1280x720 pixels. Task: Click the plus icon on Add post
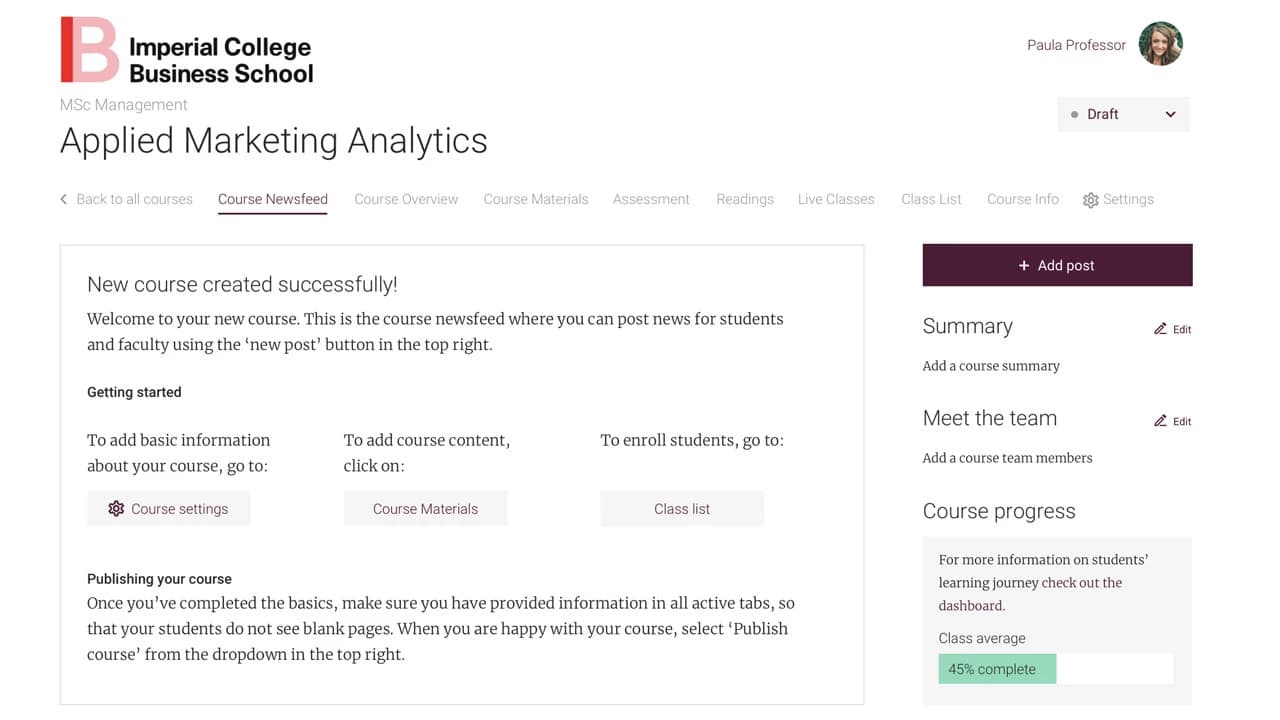pyautogui.click(x=1023, y=265)
